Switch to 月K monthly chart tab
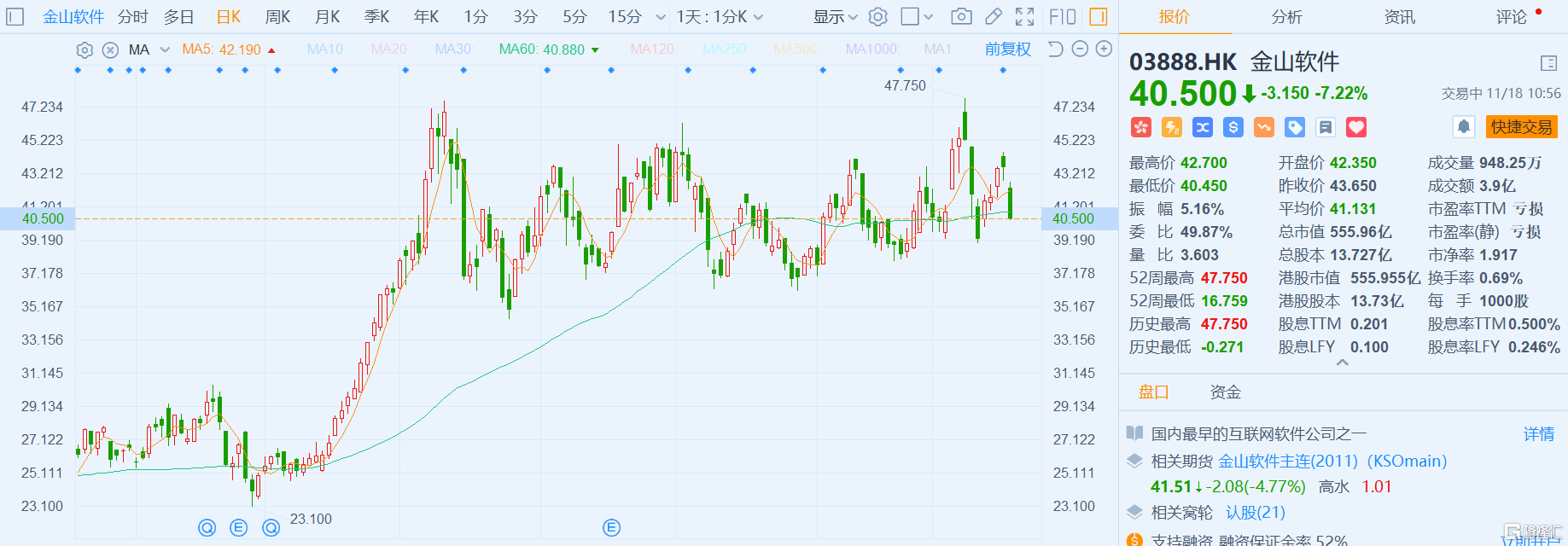 click(x=327, y=17)
